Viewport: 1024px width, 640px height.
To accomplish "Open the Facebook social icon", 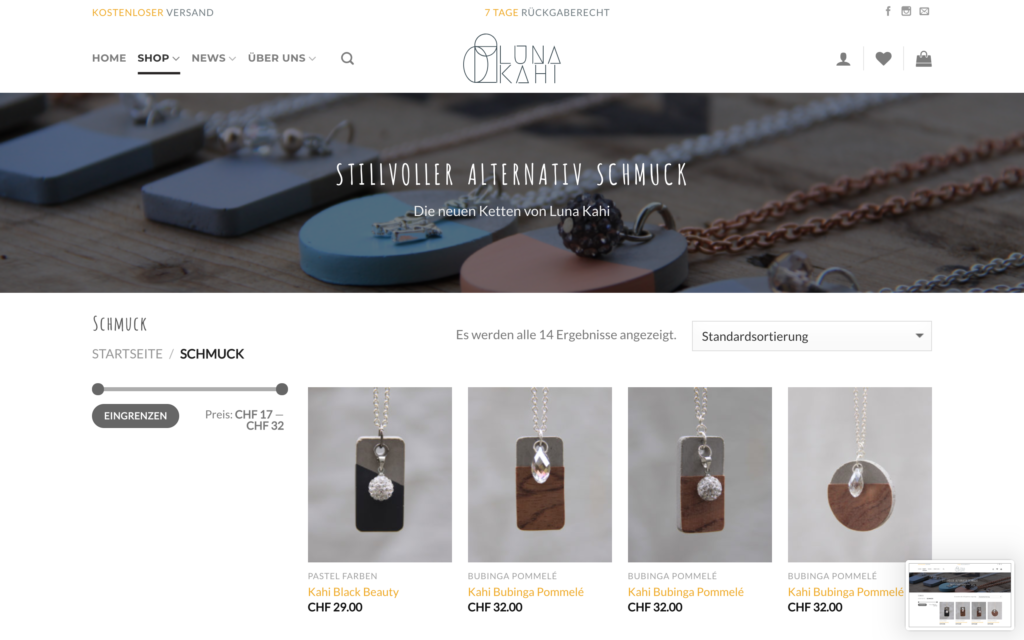I will pyautogui.click(x=888, y=11).
